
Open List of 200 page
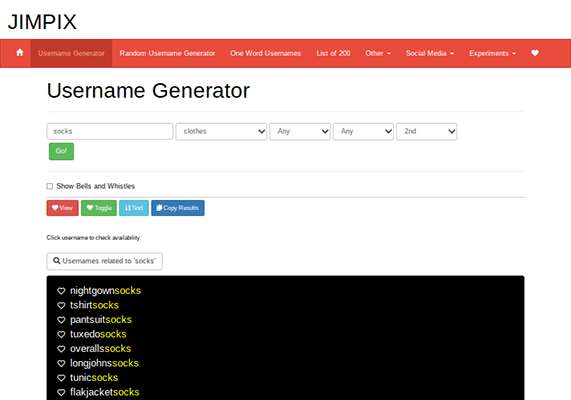[333, 53]
